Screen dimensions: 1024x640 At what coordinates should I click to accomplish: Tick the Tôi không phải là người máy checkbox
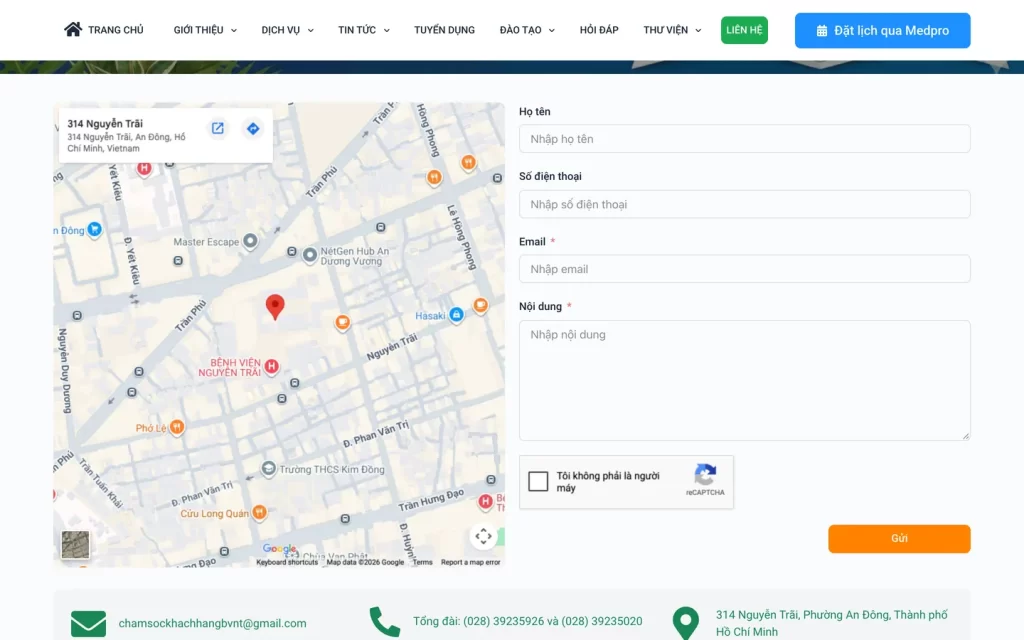538,481
